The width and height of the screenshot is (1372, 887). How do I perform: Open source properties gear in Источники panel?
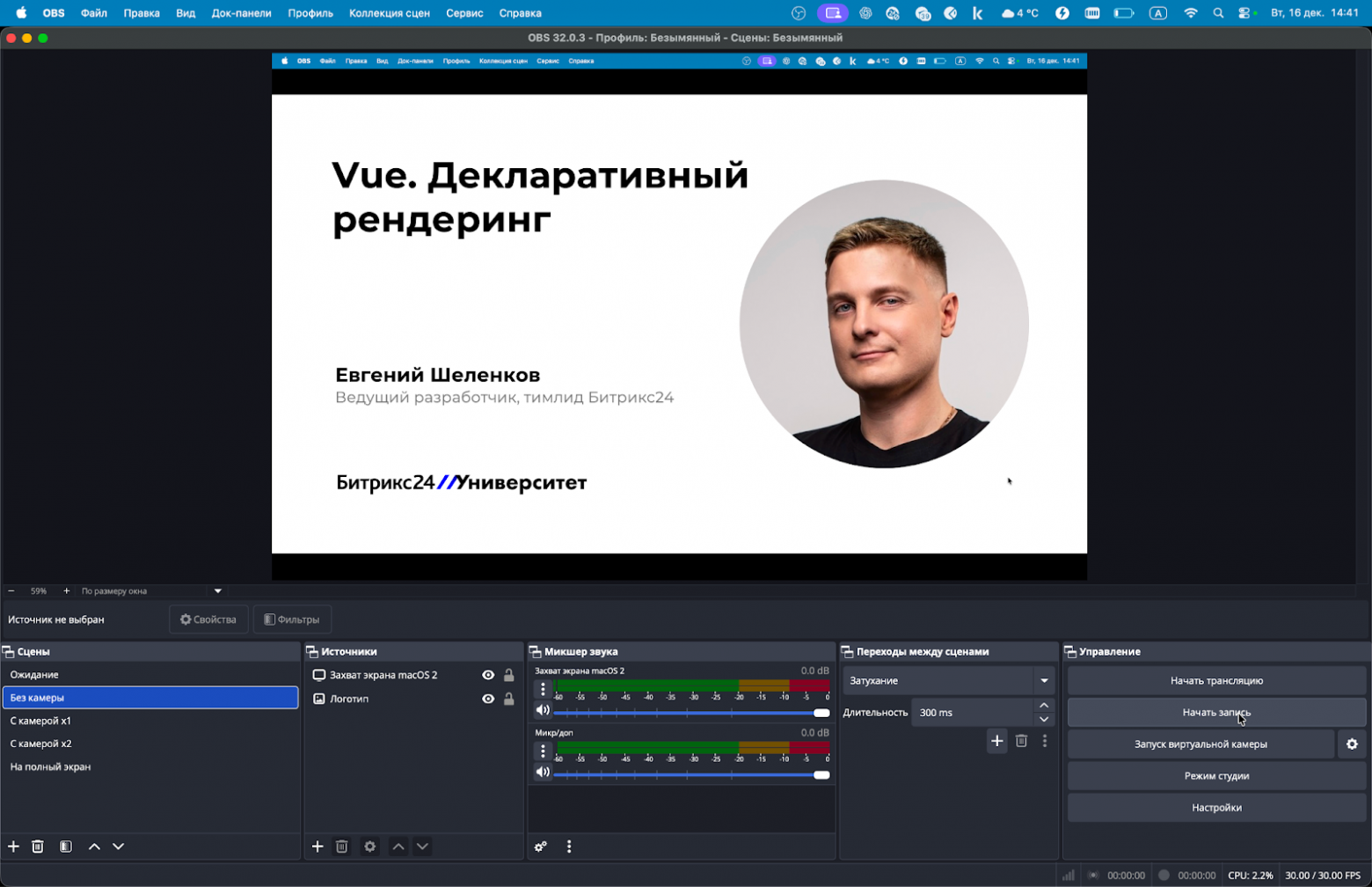click(369, 846)
